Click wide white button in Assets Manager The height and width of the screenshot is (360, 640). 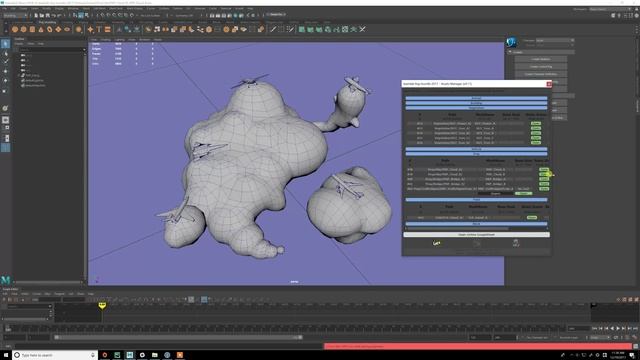[x=476, y=235]
